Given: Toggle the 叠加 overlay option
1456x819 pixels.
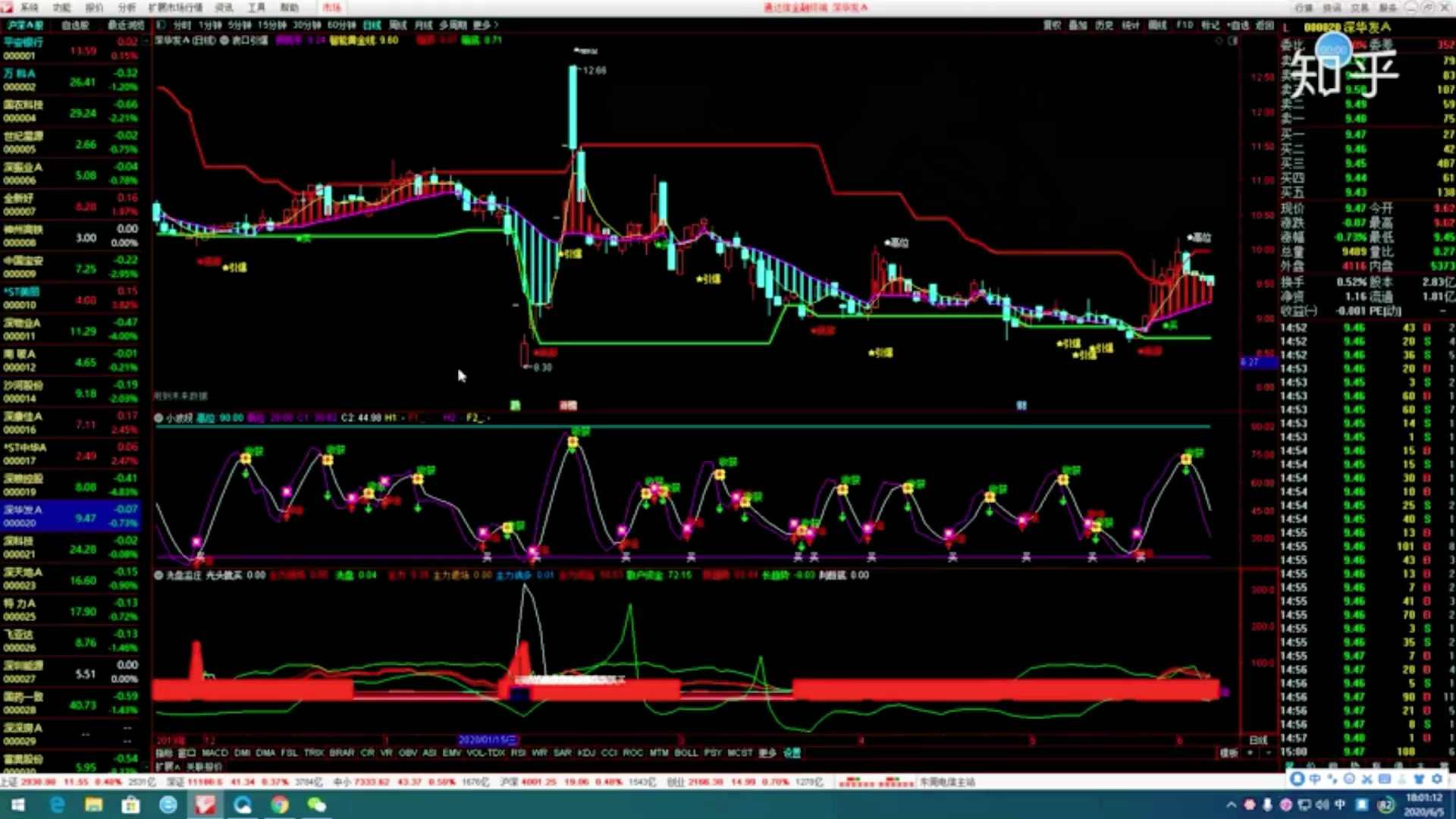Looking at the screenshot, I should point(1078,25).
